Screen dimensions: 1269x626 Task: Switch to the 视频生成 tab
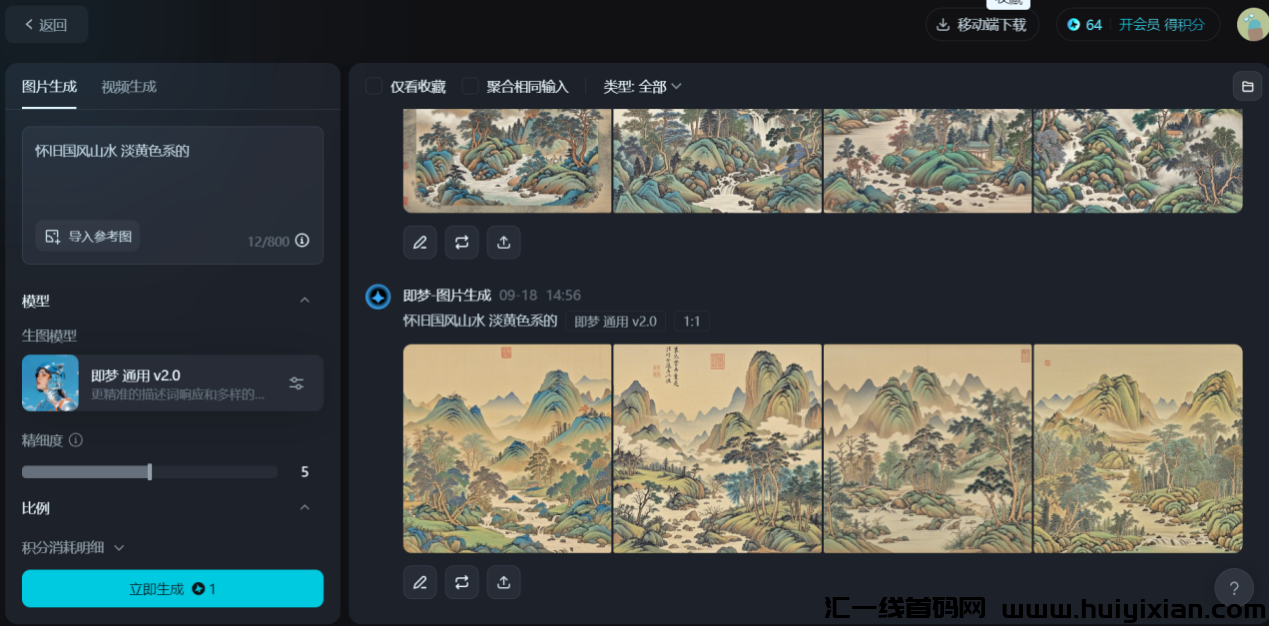click(x=127, y=86)
